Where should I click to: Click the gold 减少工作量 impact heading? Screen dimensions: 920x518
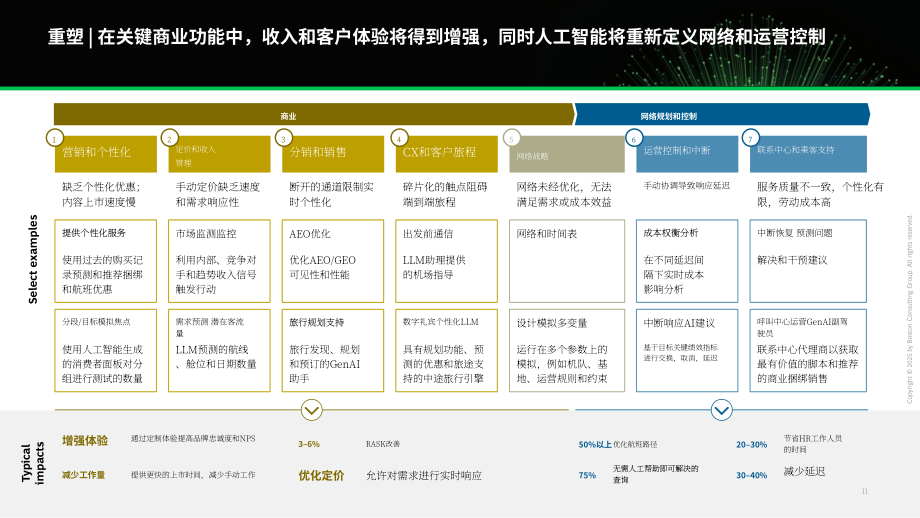coord(83,475)
